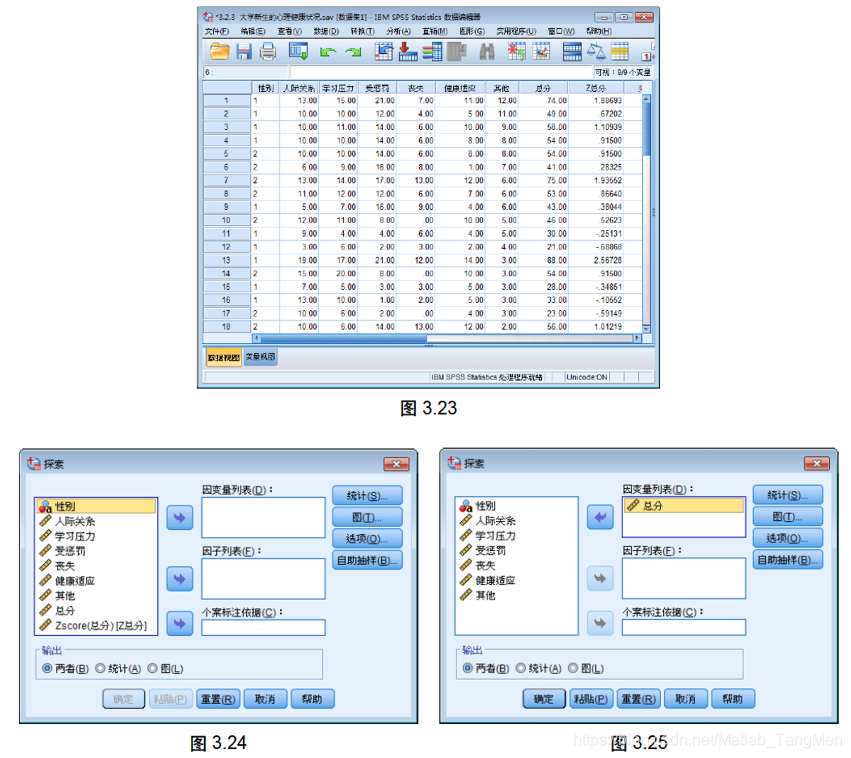Click arrow beside 因子列表 in 图 3.24 dialog
851x758 pixels.
[180, 579]
